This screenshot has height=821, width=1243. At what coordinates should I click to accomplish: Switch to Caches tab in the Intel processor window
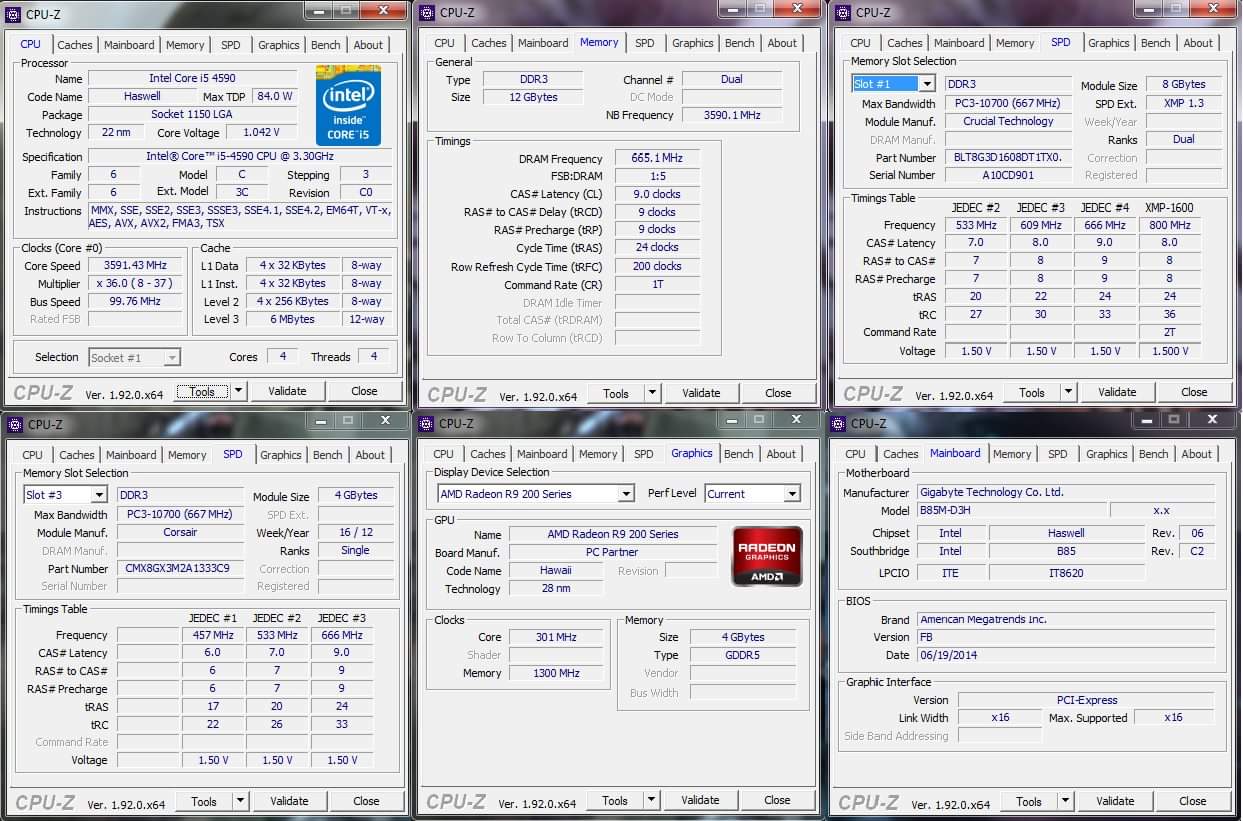75,45
